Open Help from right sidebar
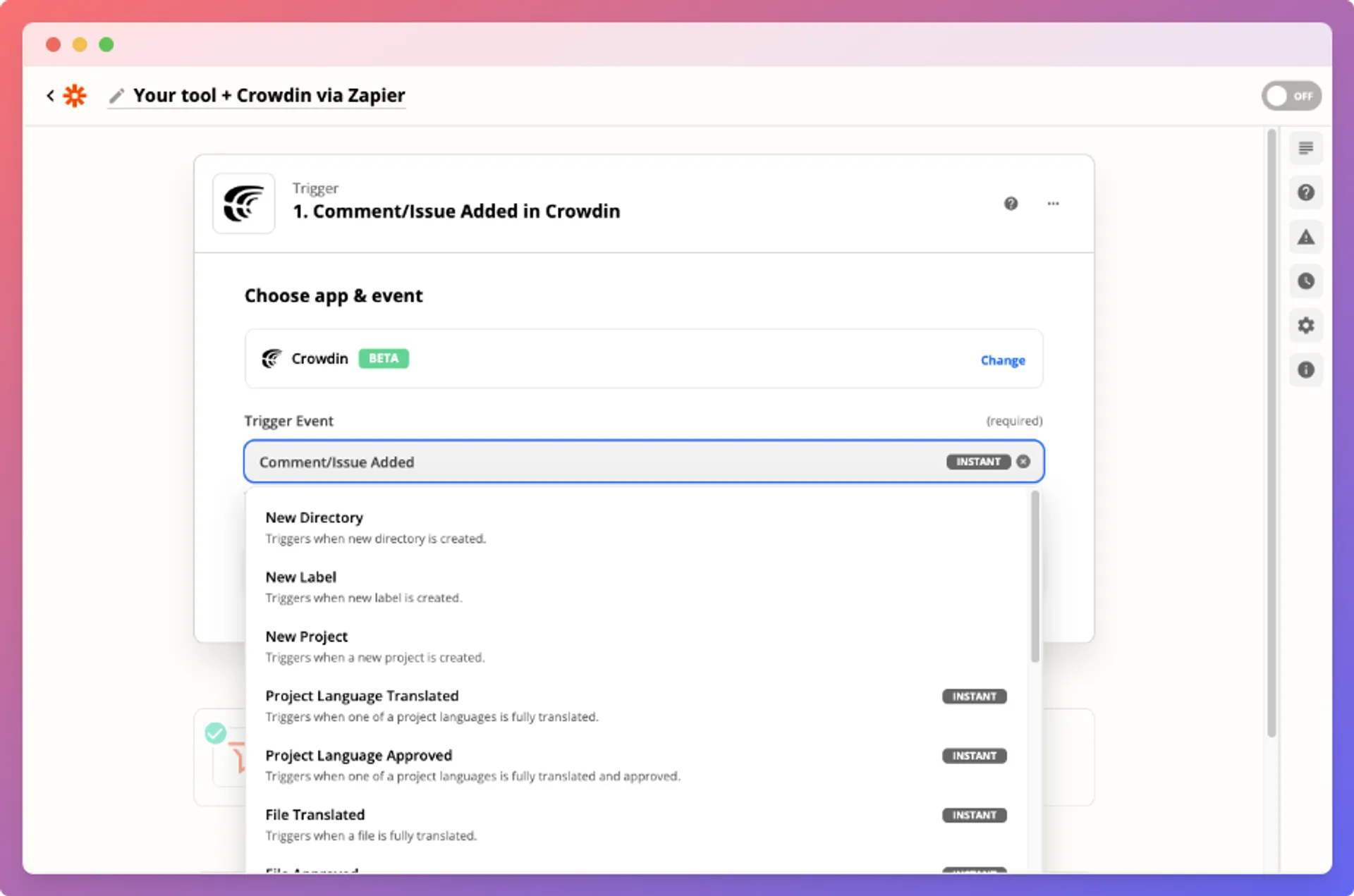 tap(1305, 192)
